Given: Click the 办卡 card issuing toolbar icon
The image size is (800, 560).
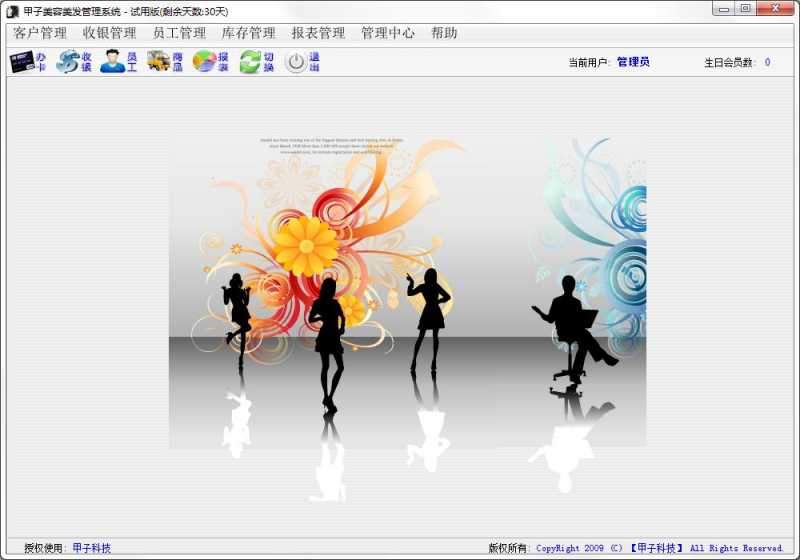Looking at the screenshot, I should click(28, 62).
